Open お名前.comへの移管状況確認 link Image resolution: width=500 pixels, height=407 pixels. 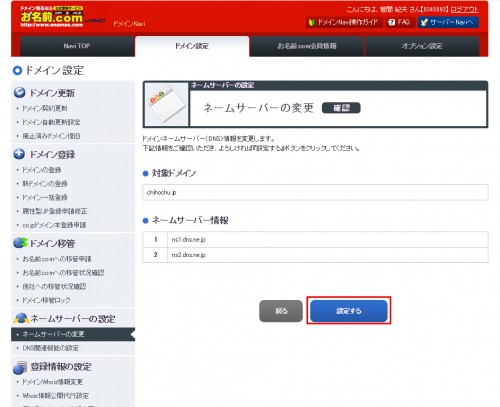[x=63, y=273]
